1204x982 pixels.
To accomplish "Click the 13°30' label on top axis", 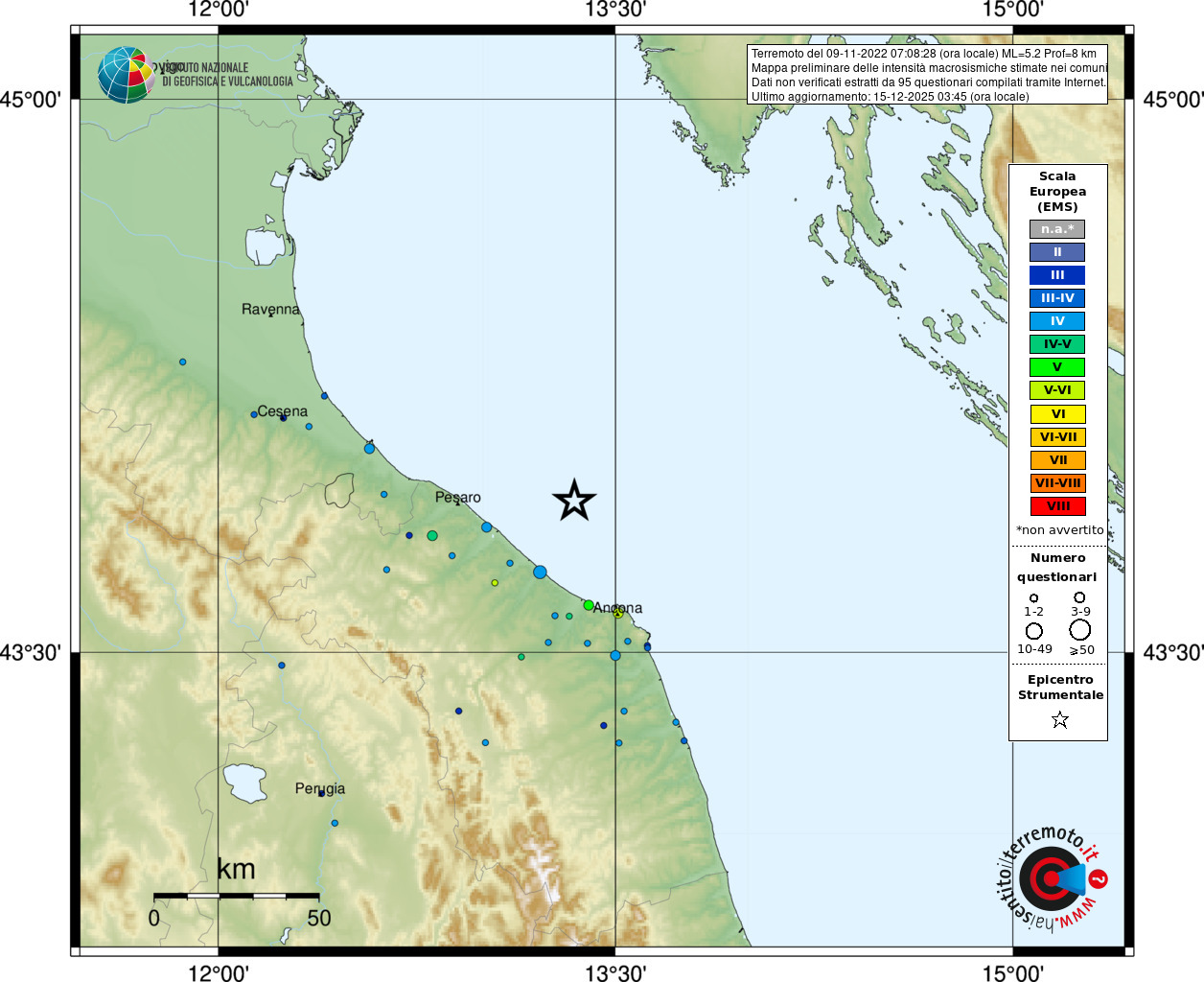I will (x=615, y=10).
